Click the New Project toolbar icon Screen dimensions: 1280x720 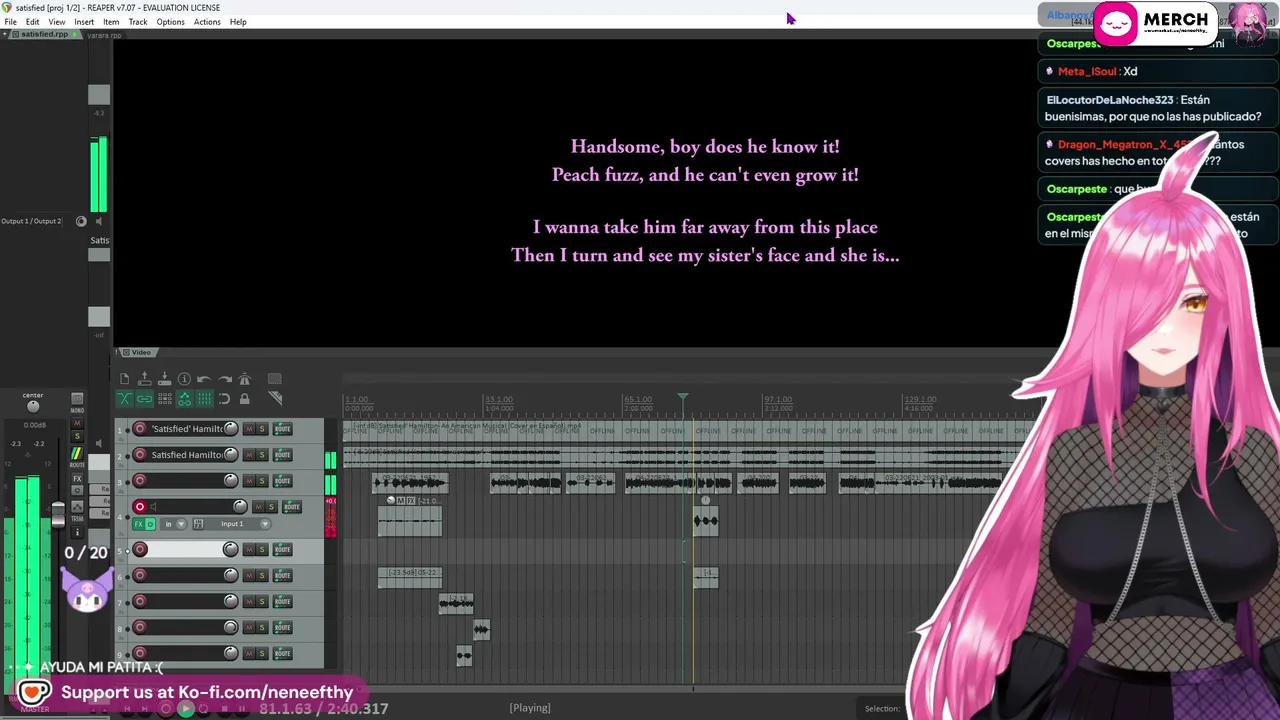[124, 379]
